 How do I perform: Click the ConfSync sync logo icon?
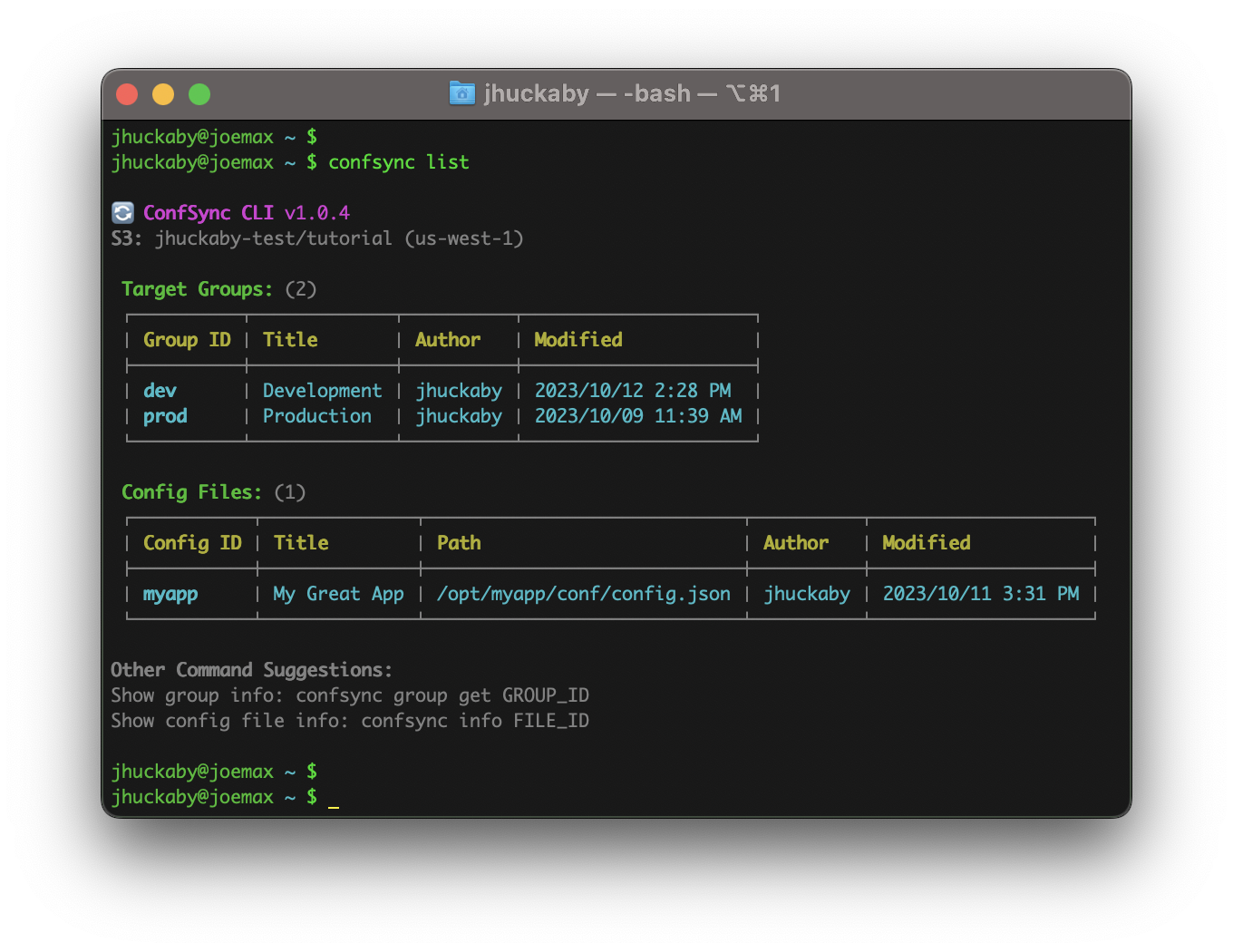pos(122,213)
